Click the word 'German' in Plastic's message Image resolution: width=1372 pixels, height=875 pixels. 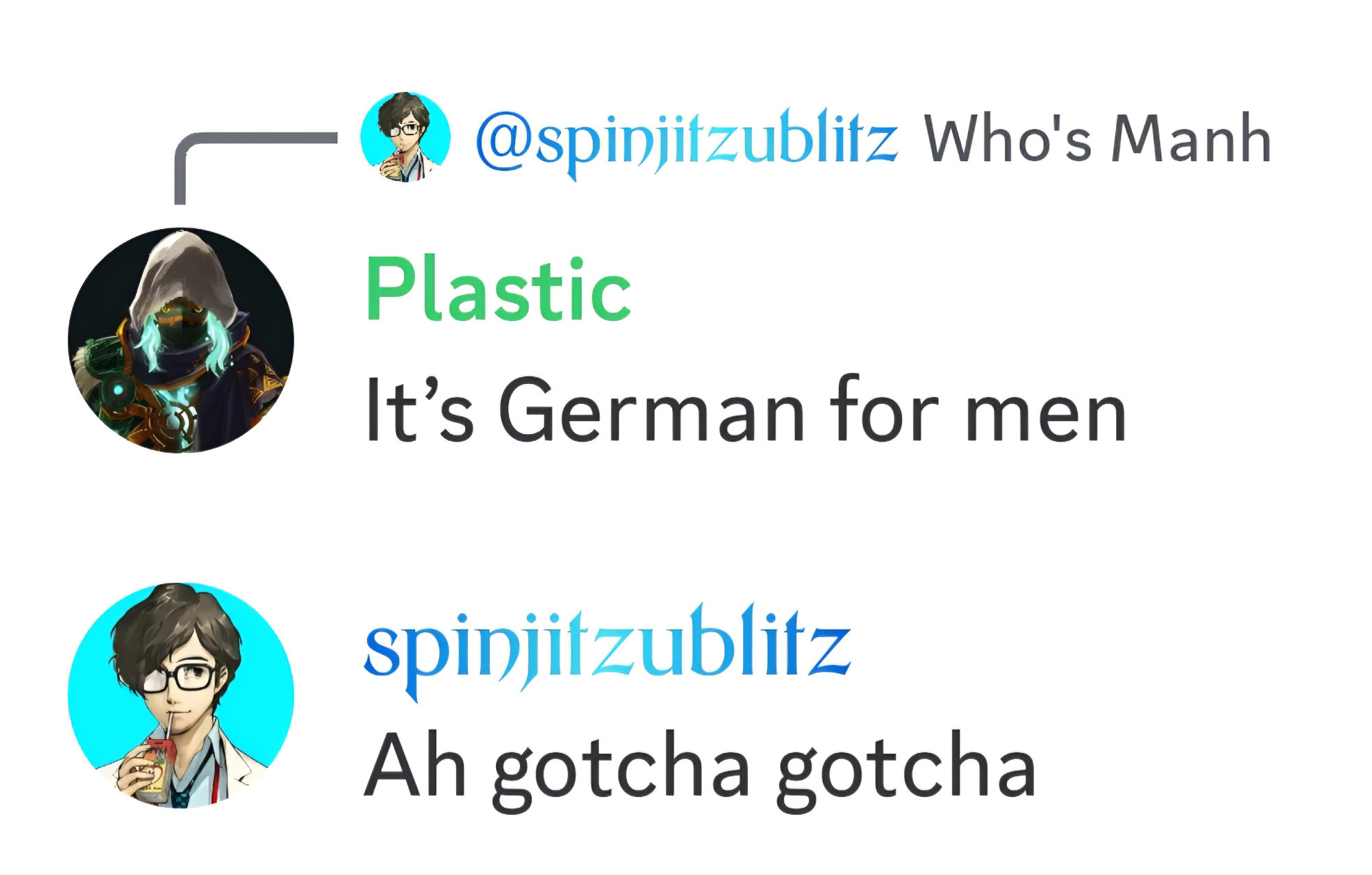click(x=652, y=411)
